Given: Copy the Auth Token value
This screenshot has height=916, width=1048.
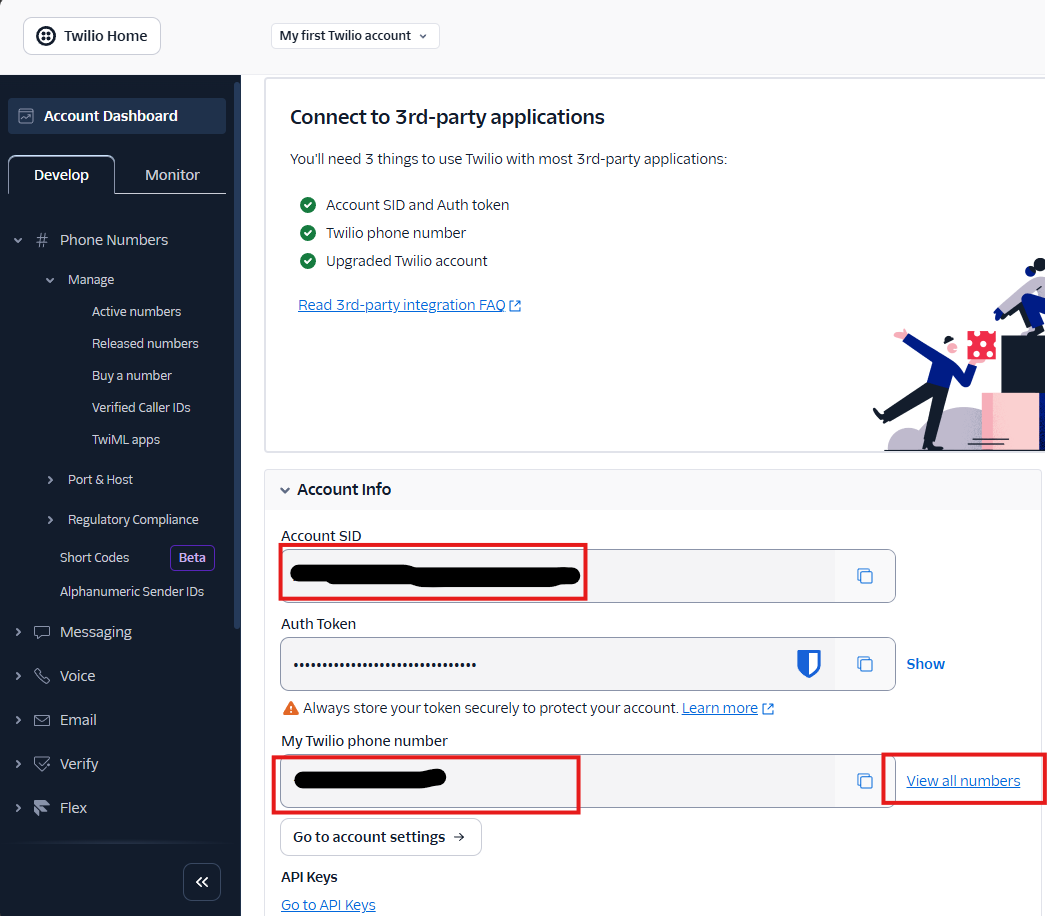Looking at the screenshot, I should coord(865,664).
